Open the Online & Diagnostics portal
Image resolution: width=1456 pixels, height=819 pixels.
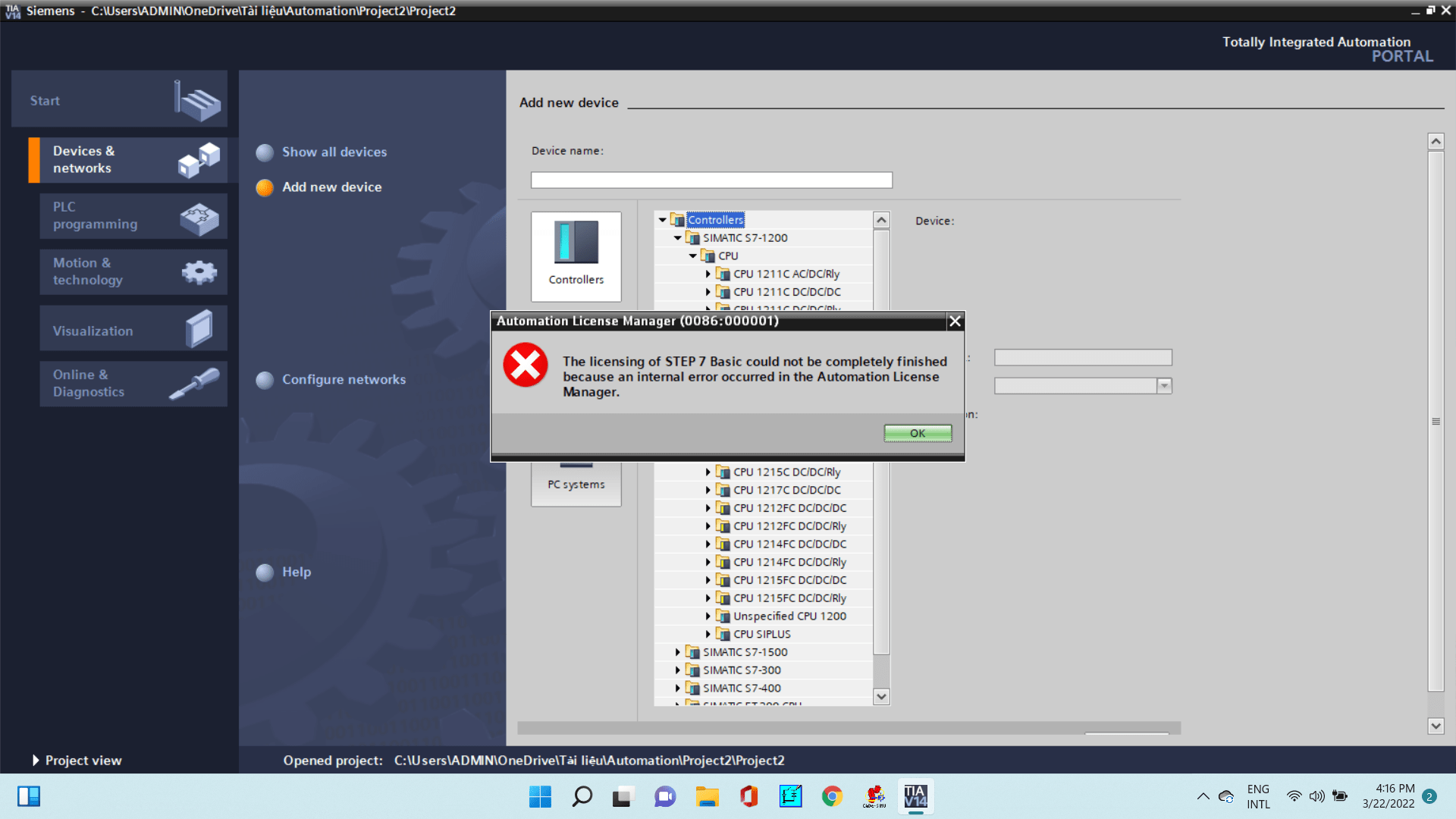point(133,384)
